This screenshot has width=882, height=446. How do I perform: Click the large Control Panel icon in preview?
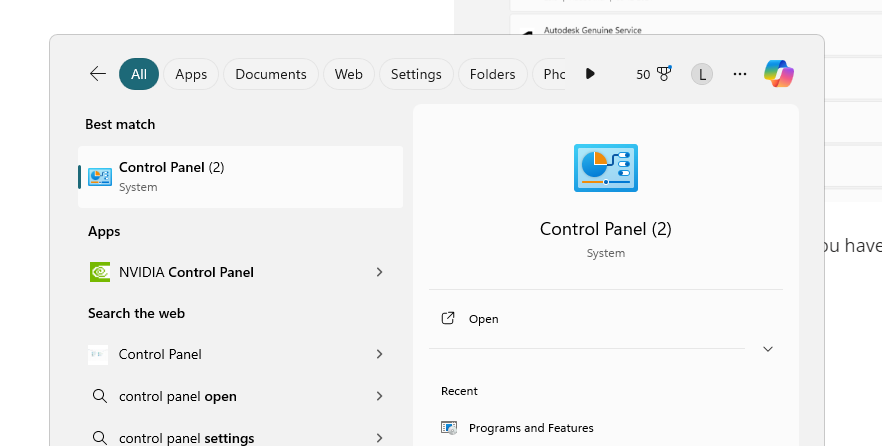pyautogui.click(x=606, y=168)
